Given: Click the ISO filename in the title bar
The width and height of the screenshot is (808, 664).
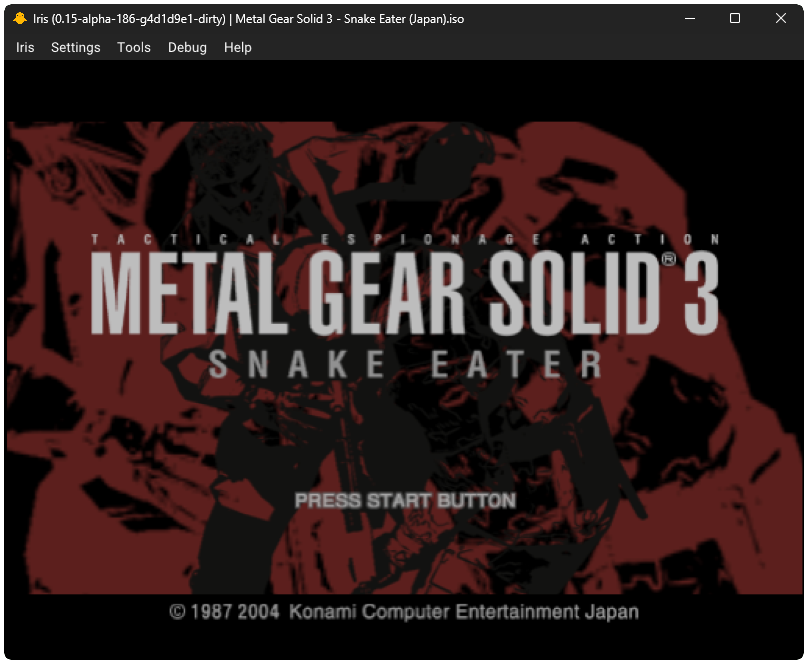Looking at the screenshot, I should click(x=350, y=18).
